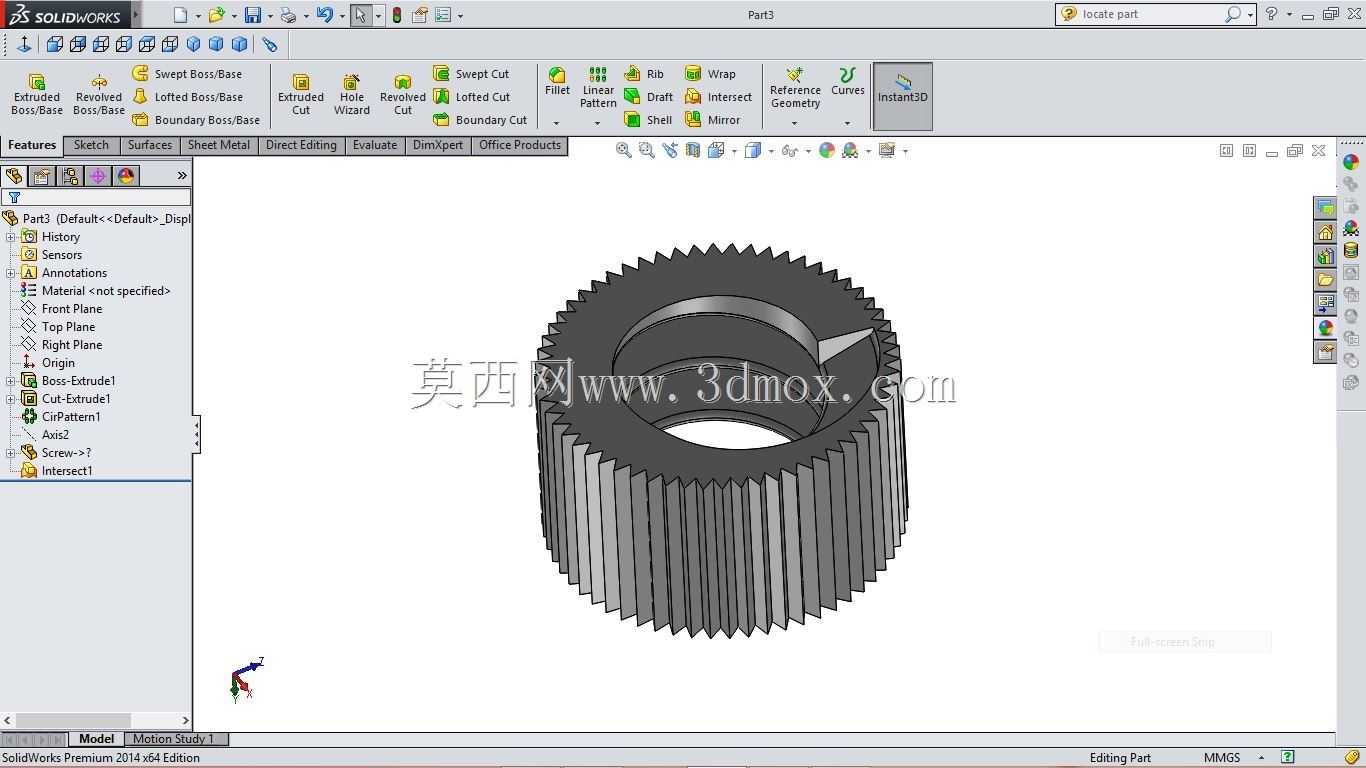Image resolution: width=1366 pixels, height=768 pixels.
Task: Start a Lofted Boss/Base feature
Action: tap(187, 97)
